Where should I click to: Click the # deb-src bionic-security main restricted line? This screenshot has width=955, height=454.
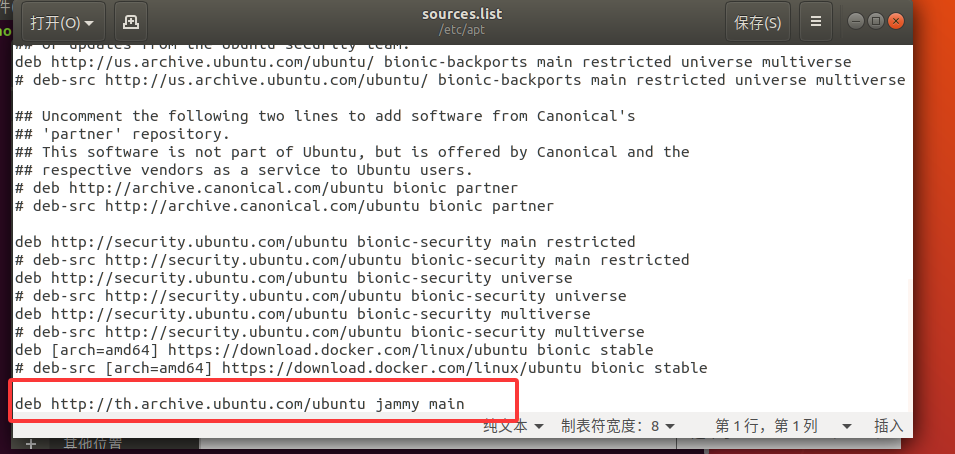click(x=352, y=260)
